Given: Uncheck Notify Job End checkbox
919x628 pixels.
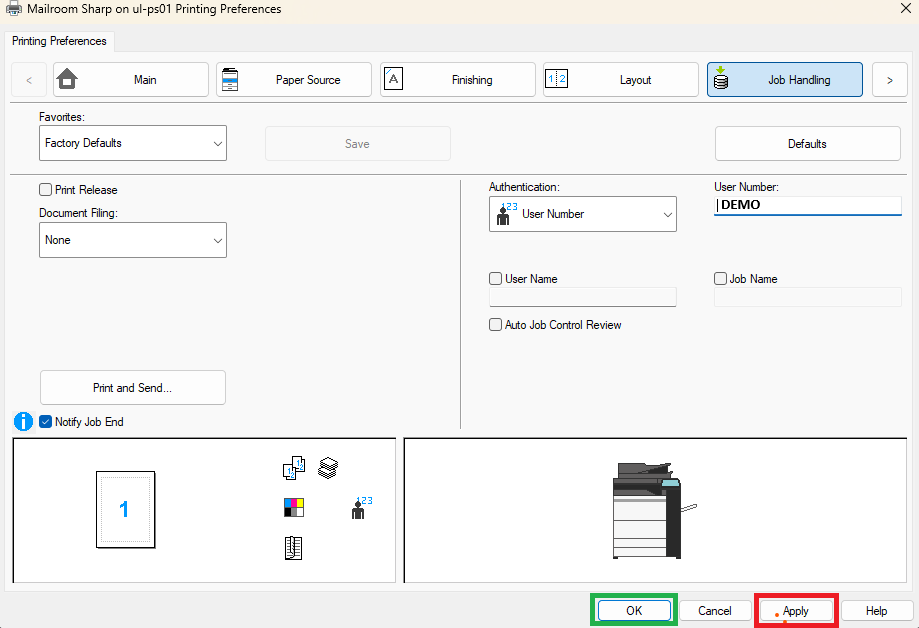Looking at the screenshot, I should pos(46,422).
